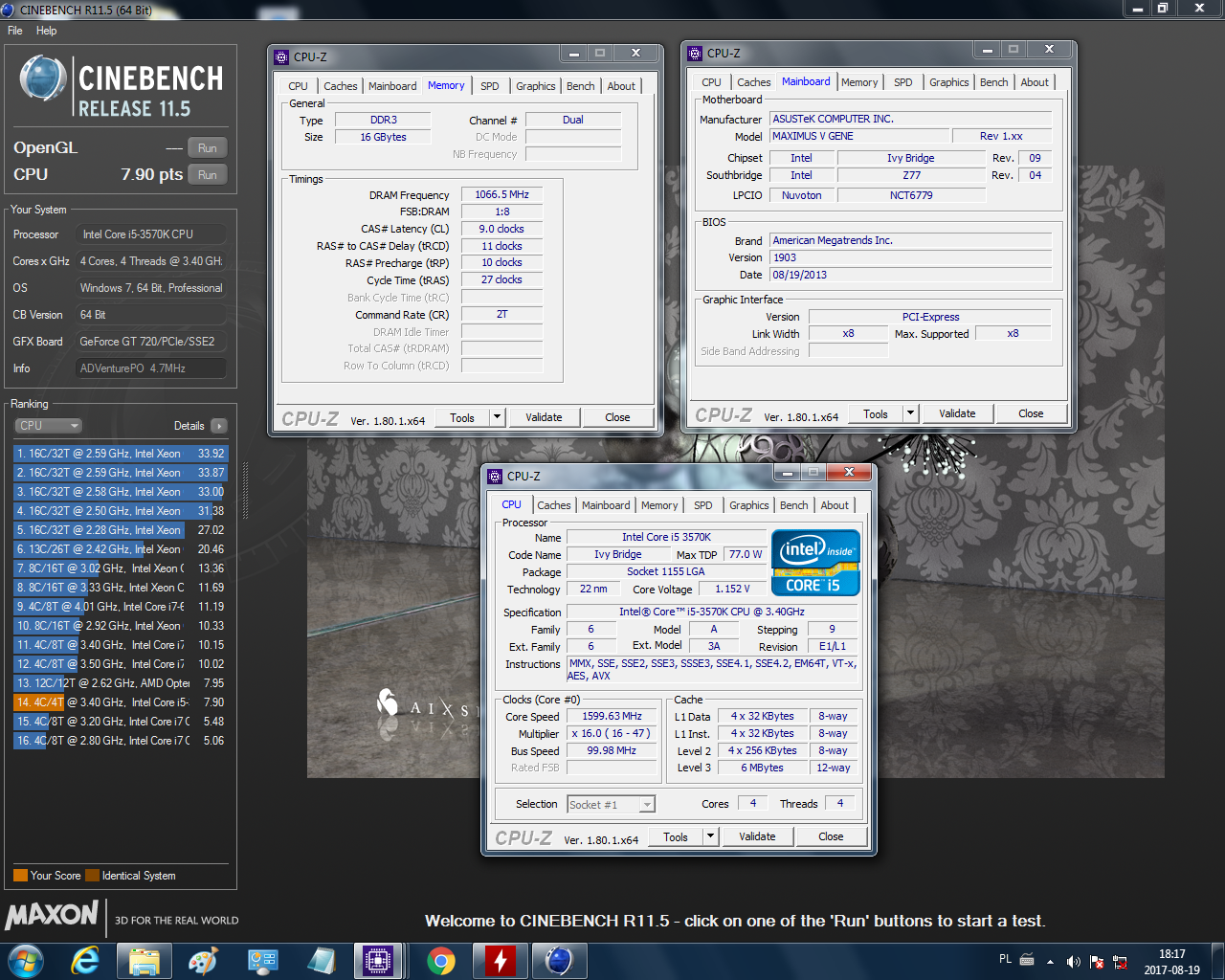Click Tools button in Mainboard window
This screenshot has width=1225, height=980.
pyautogui.click(x=876, y=413)
